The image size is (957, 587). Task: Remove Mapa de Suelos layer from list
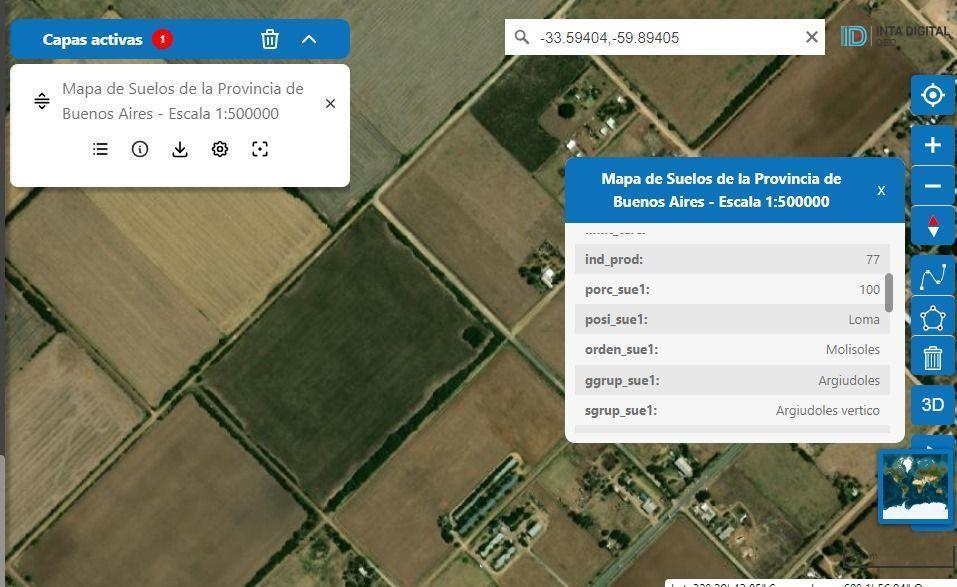(x=330, y=104)
